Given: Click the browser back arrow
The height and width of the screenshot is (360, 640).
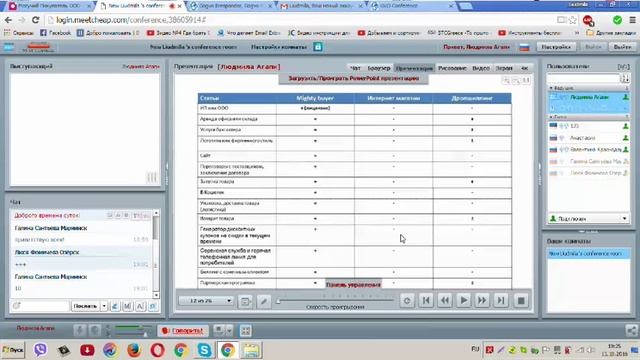Looking at the screenshot, I should [x=8, y=20].
